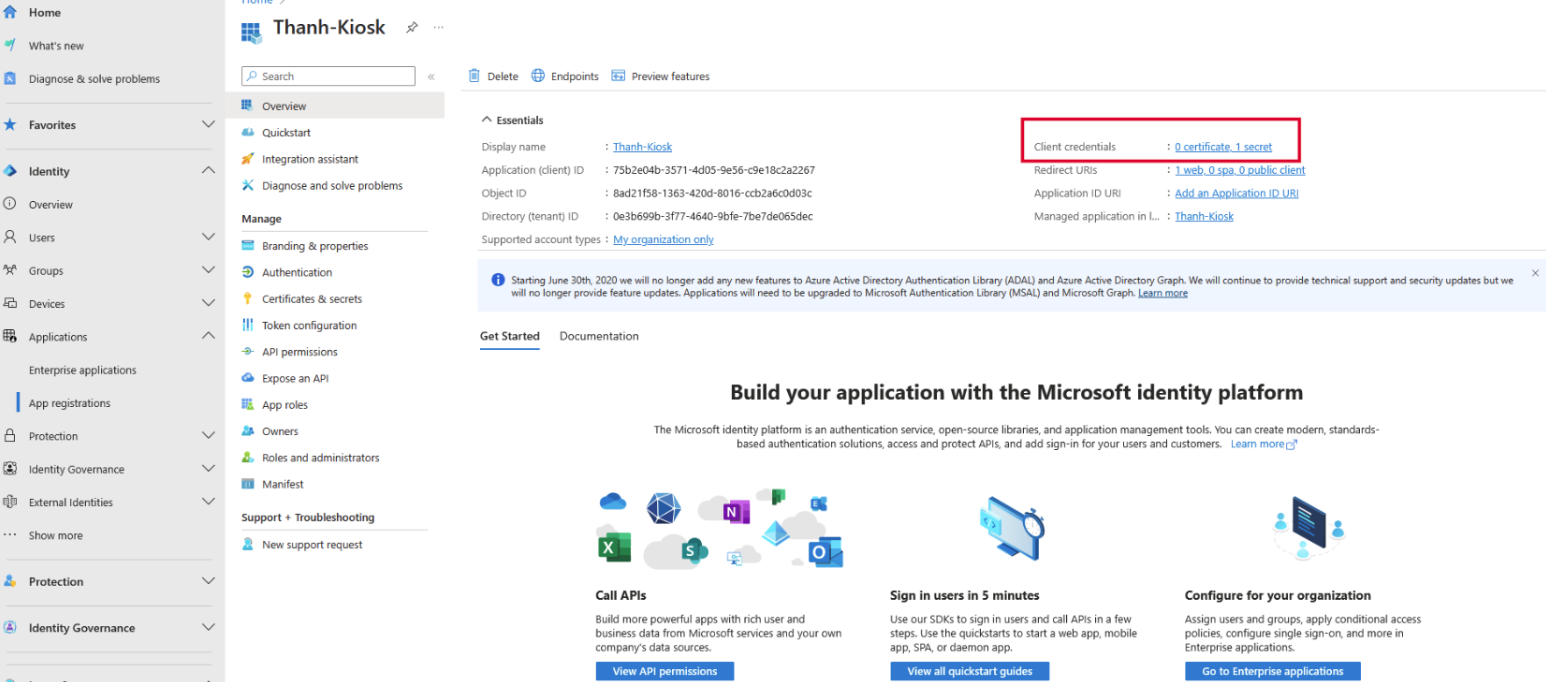Image resolution: width=1546 pixels, height=682 pixels.
Task: Click the What's new icon
Action: click(10, 45)
